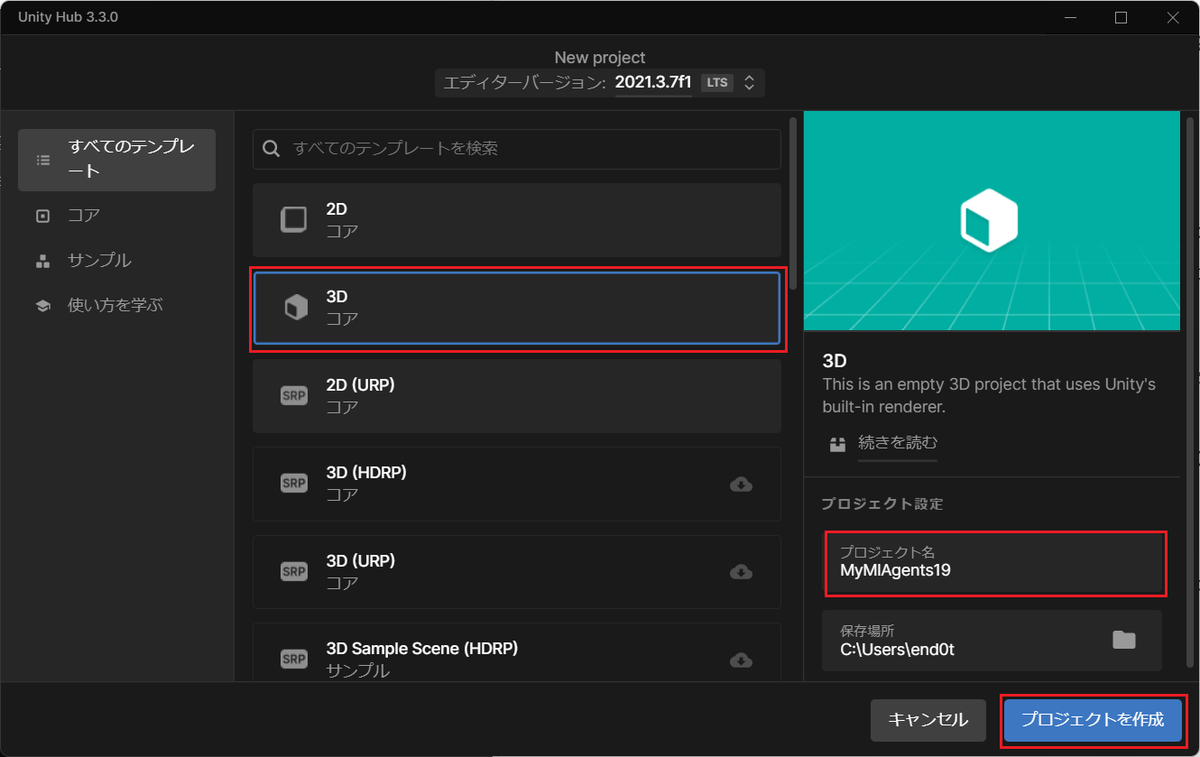Click the list icon beside すべてのテンプレート
The width and height of the screenshot is (1200, 757).
click(x=43, y=160)
